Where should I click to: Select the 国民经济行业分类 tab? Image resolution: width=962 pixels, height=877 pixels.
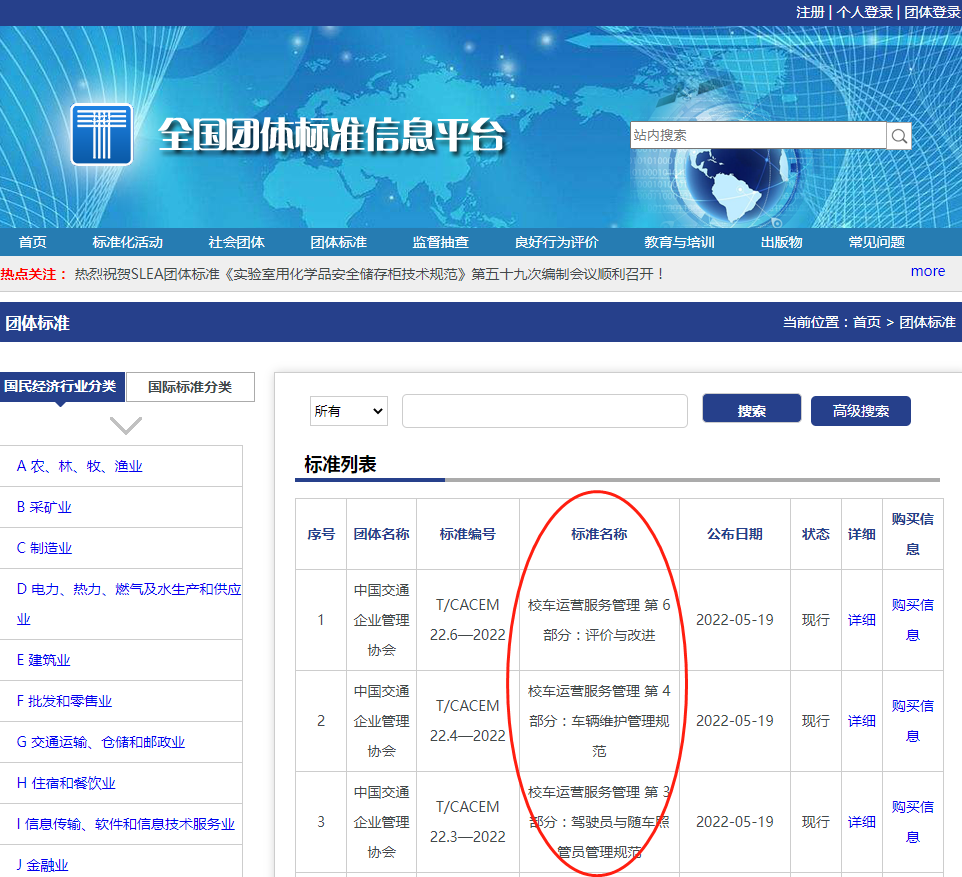[62, 387]
